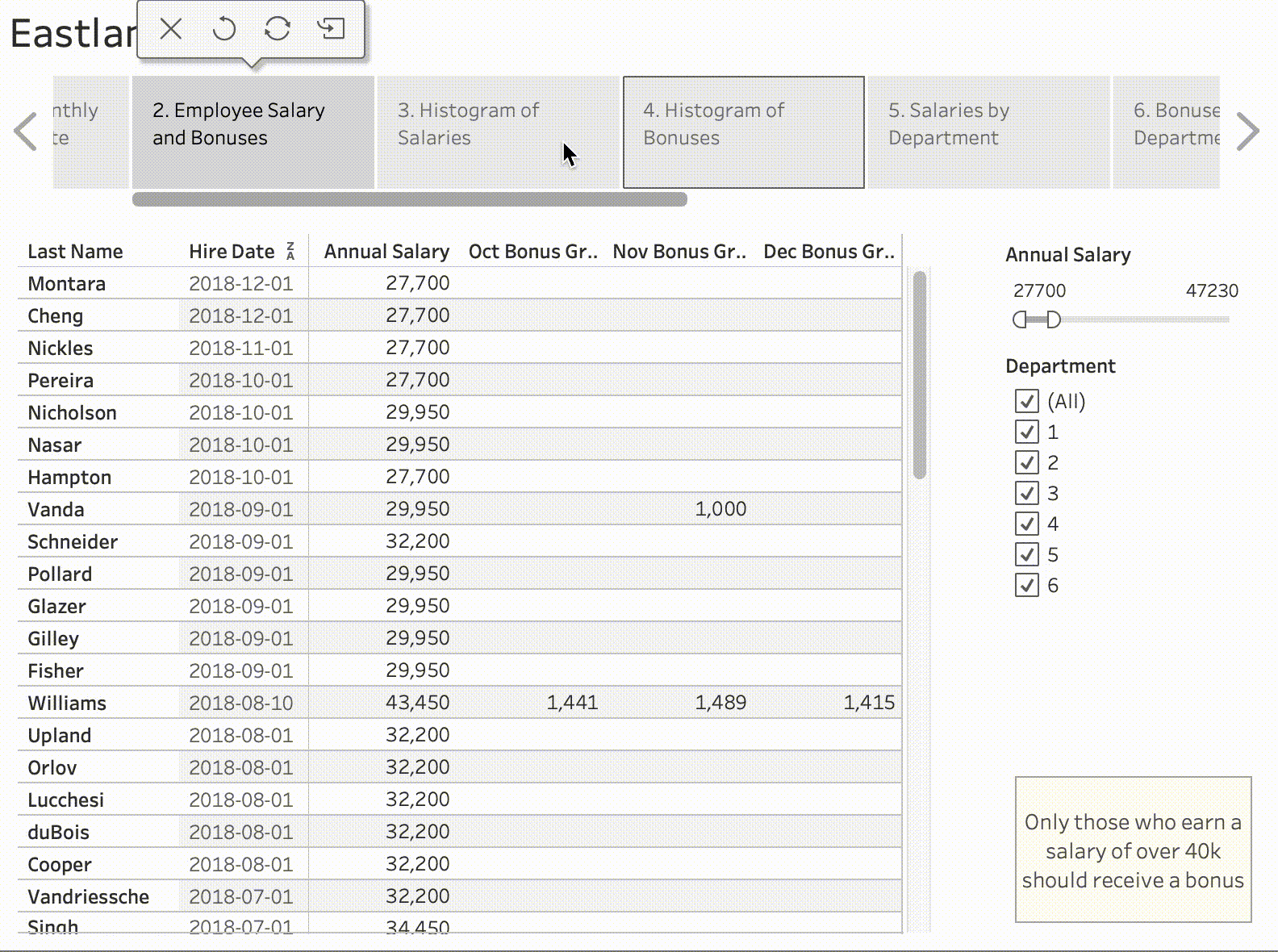Select the Lucchesi row name
The height and width of the screenshot is (952, 1278).
(x=65, y=800)
